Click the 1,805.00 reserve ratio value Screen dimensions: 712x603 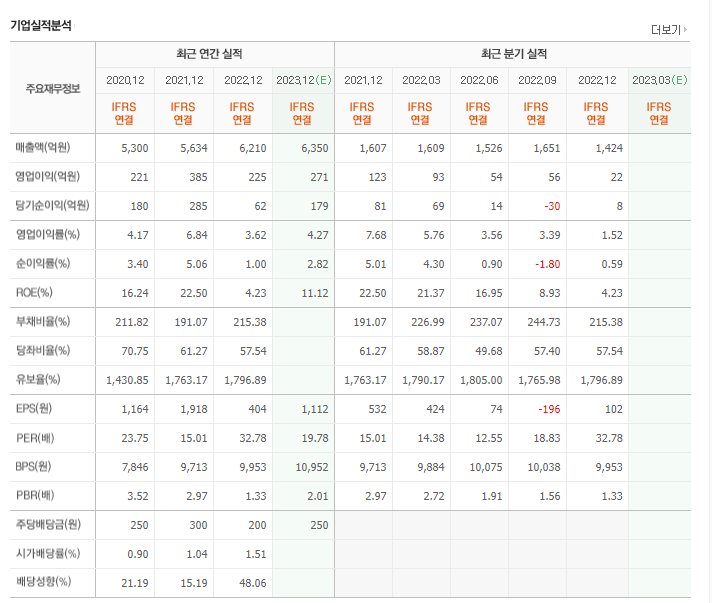tap(481, 381)
